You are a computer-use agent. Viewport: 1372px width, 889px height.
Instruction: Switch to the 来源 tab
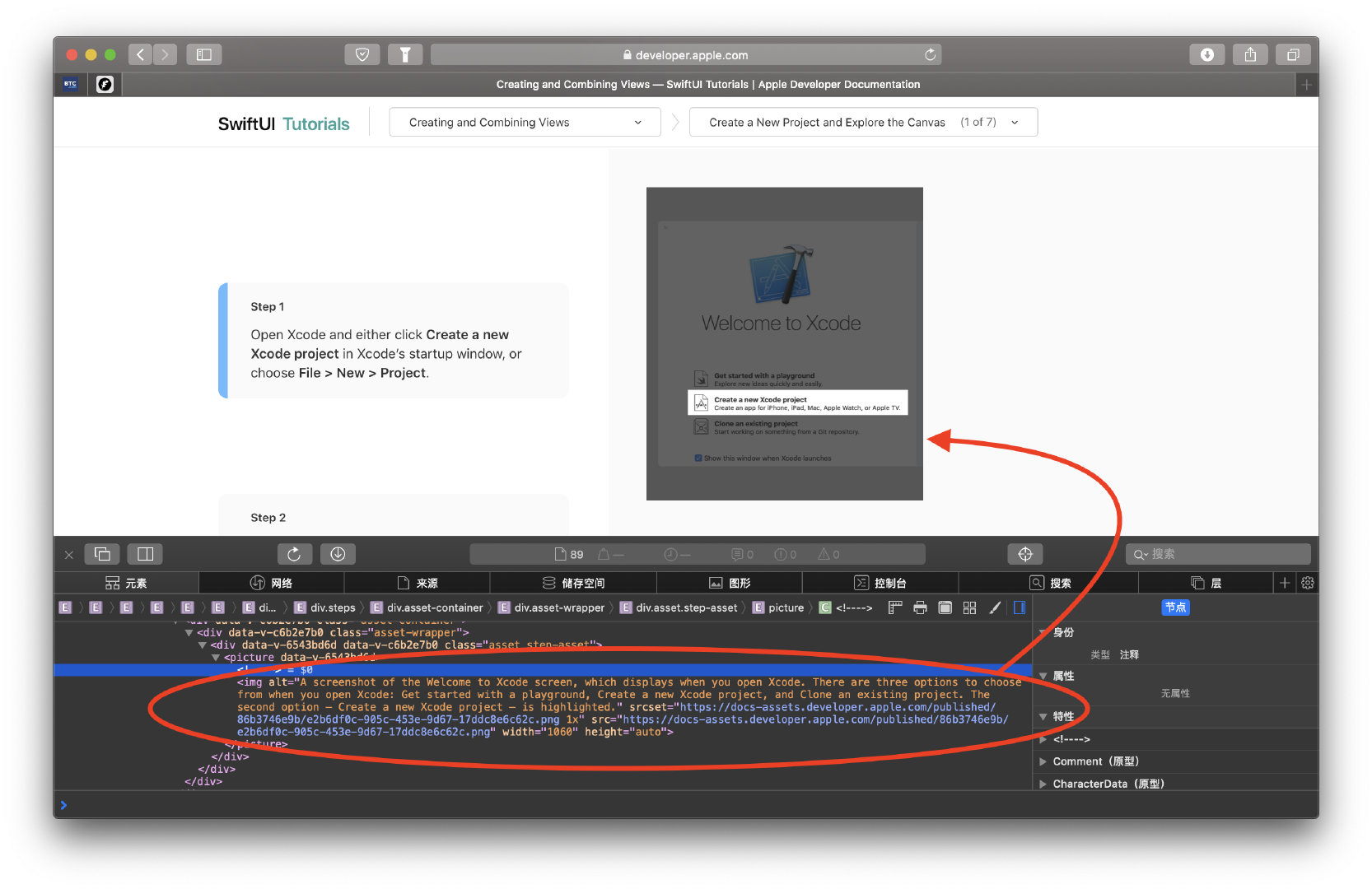point(418,583)
